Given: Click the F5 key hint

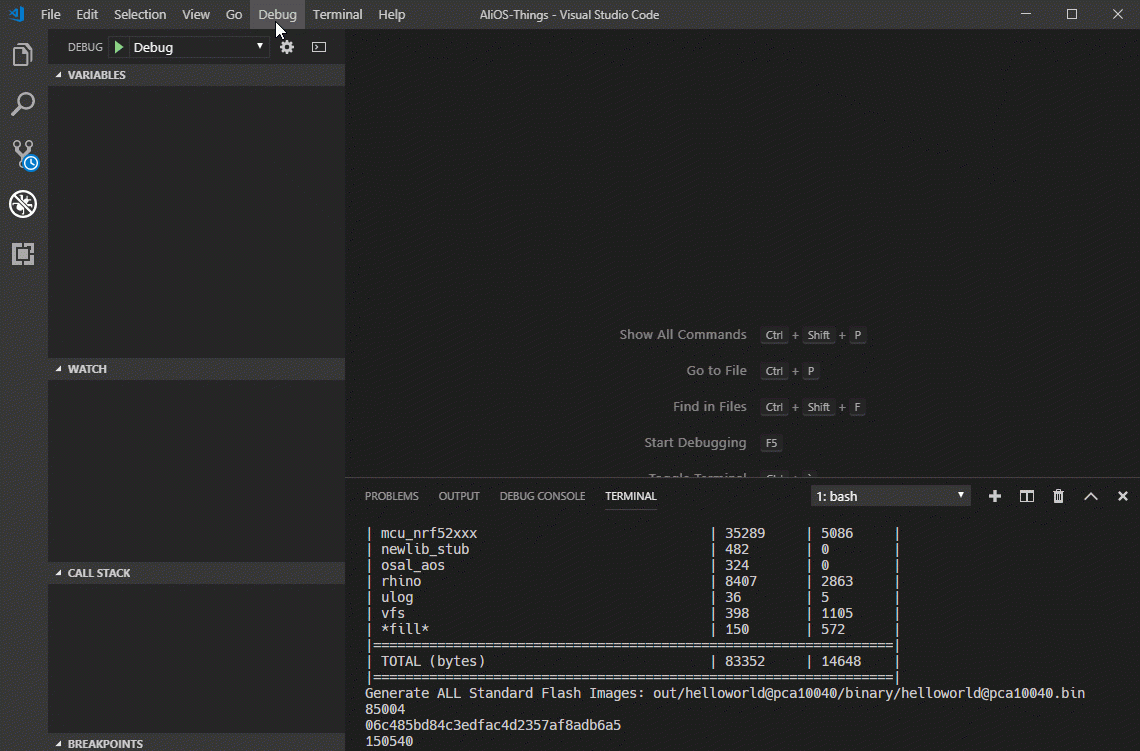Looking at the screenshot, I should point(771,443).
